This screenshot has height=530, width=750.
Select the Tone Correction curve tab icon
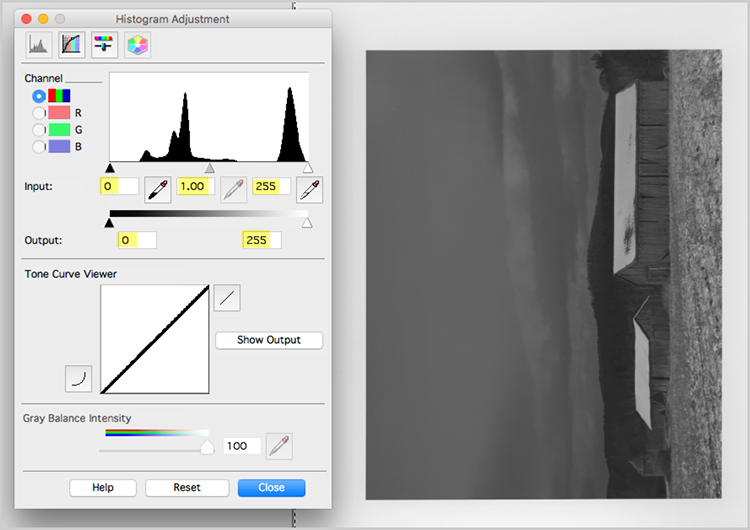[x=71, y=44]
